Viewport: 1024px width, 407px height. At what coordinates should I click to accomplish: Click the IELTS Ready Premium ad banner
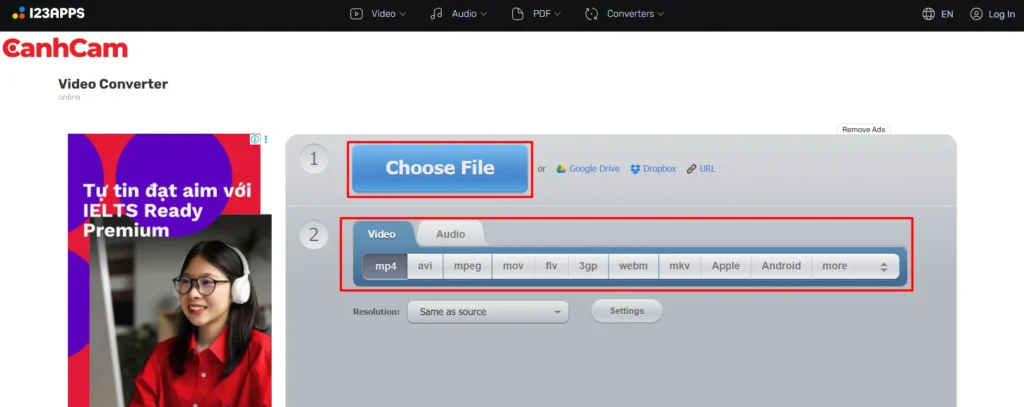[168, 270]
